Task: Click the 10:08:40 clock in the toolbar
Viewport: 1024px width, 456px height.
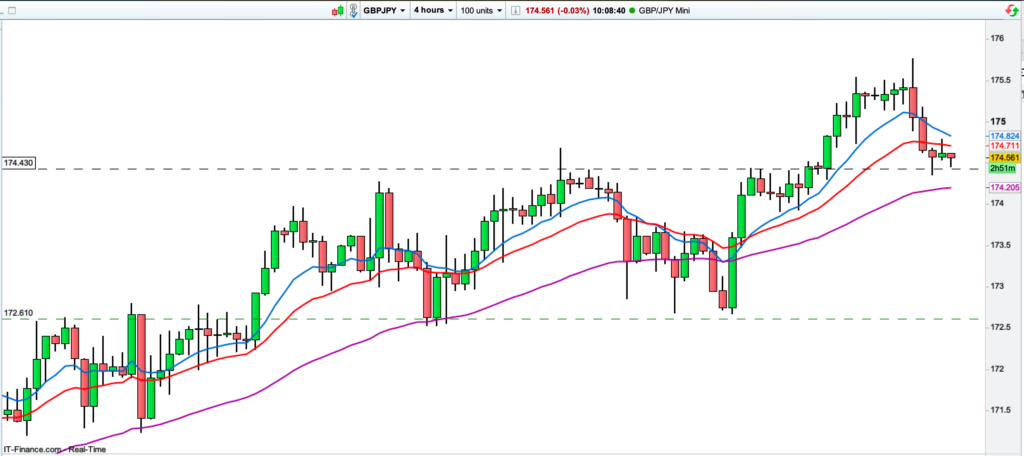Action: click(609, 11)
